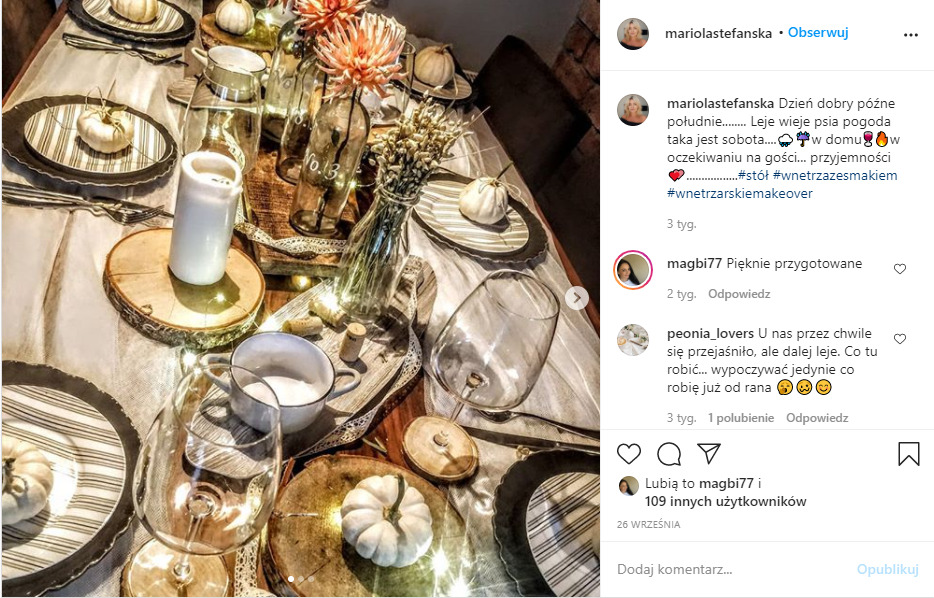Screen dimensions: 934x598
Task: Open peonia_lovers' profile picture
Action: click(633, 340)
